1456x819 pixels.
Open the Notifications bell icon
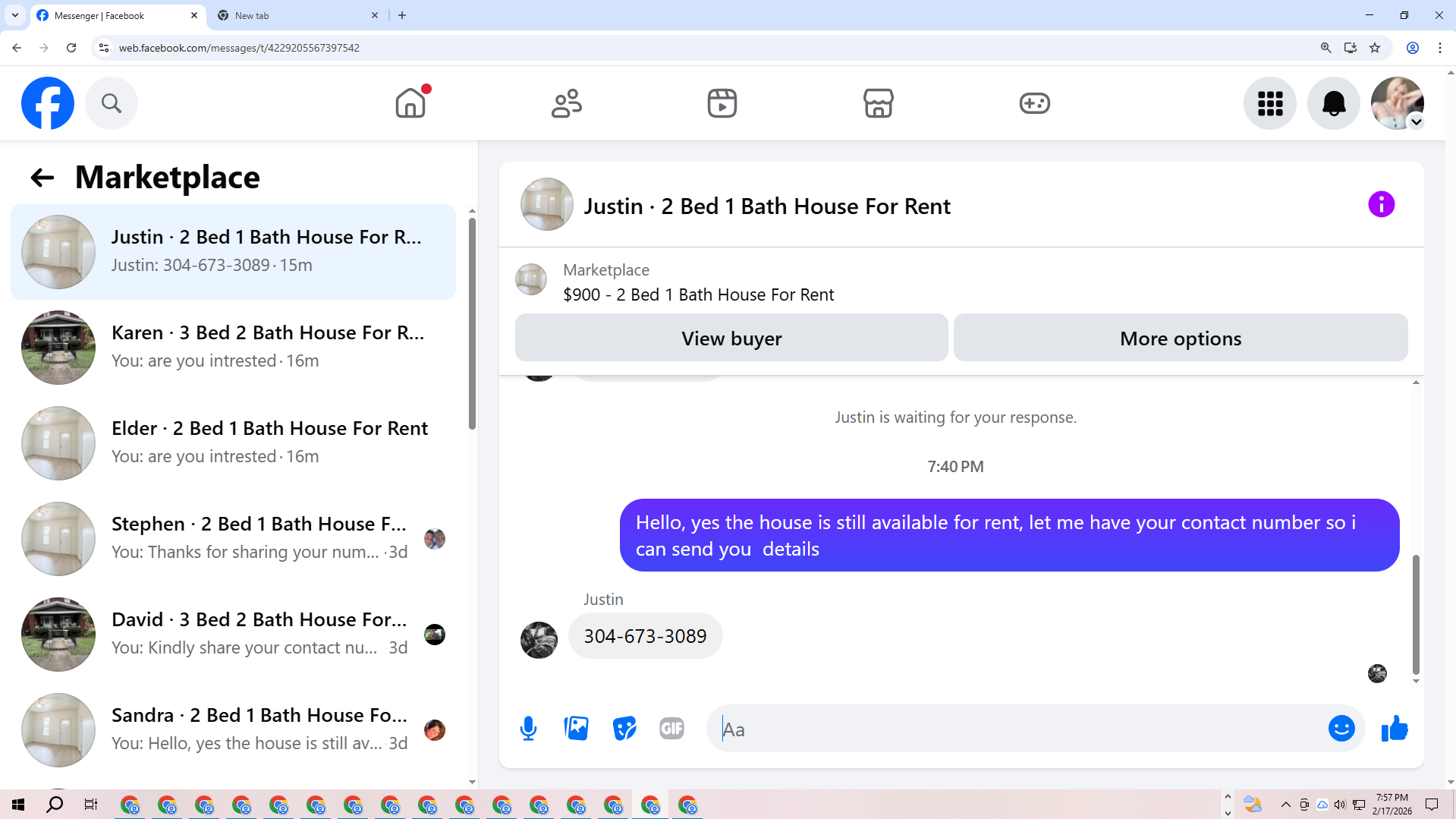(x=1334, y=103)
